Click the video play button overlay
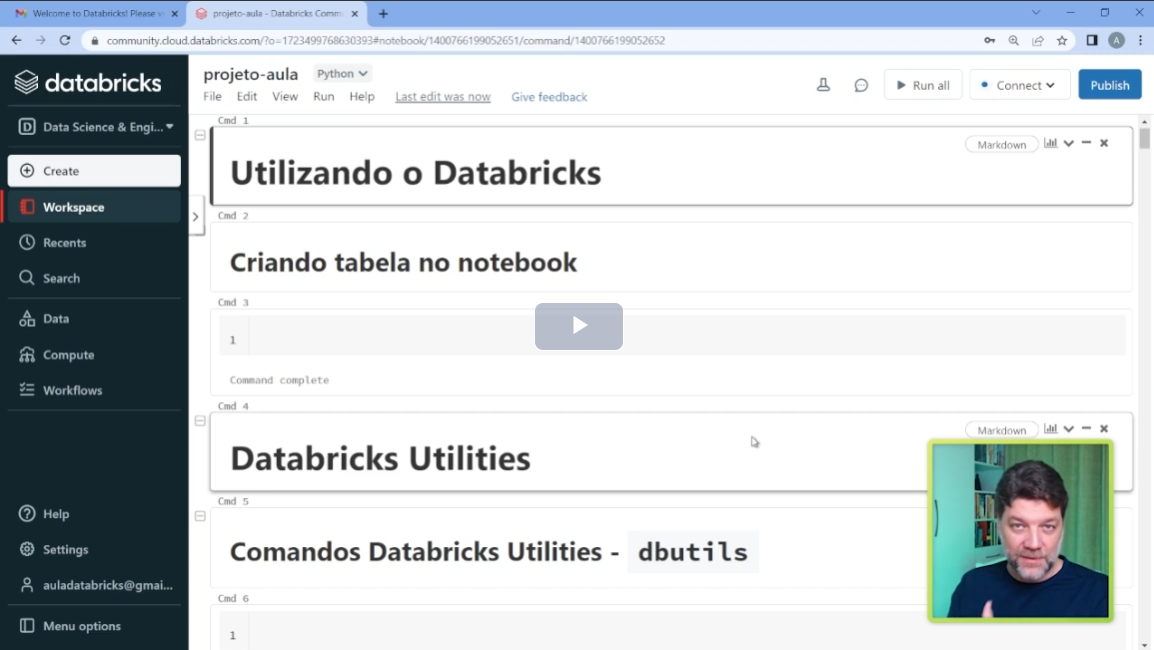1154x650 pixels. coord(579,326)
